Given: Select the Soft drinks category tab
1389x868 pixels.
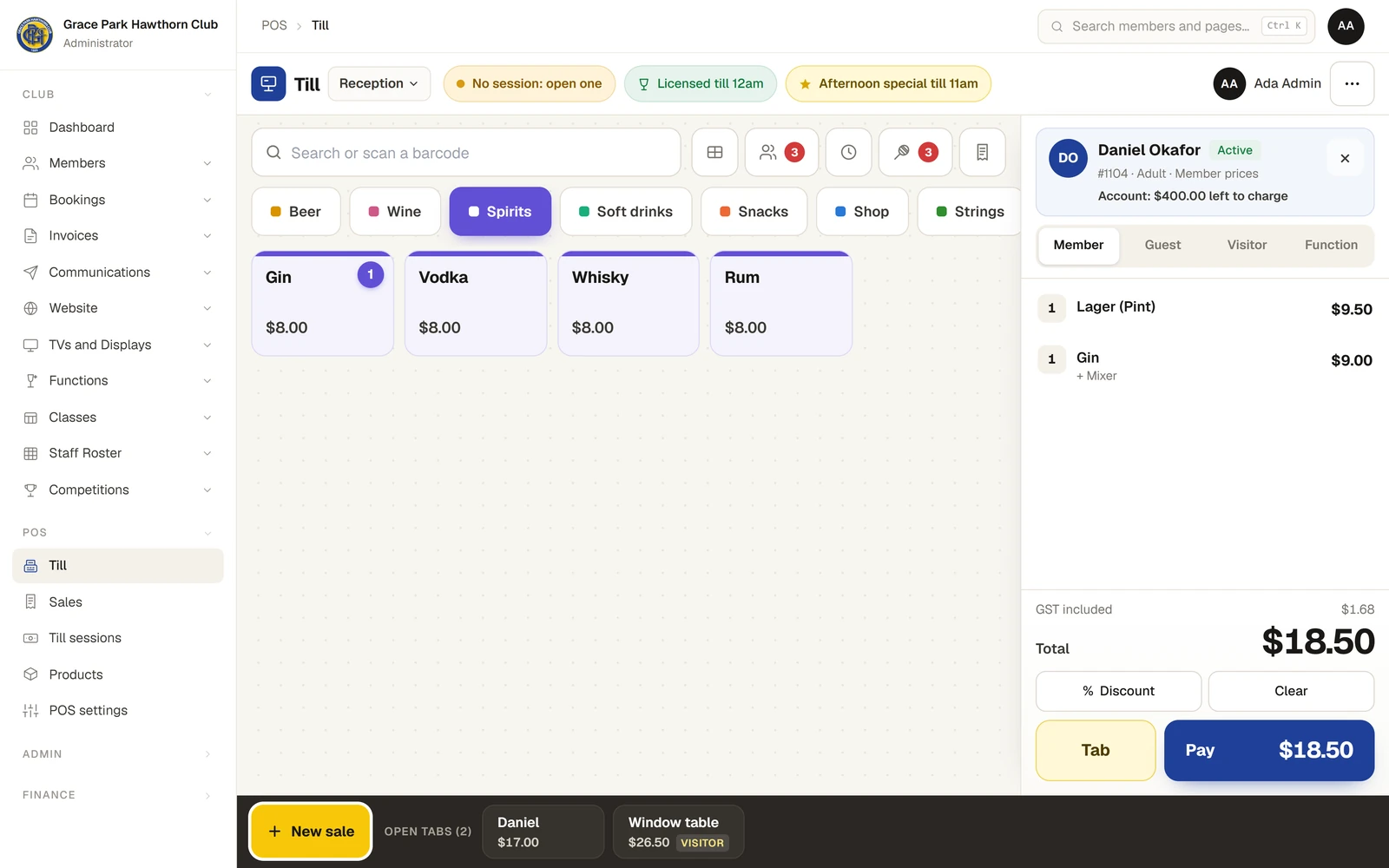Looking at the screenshot, I should tap(626, 212).
